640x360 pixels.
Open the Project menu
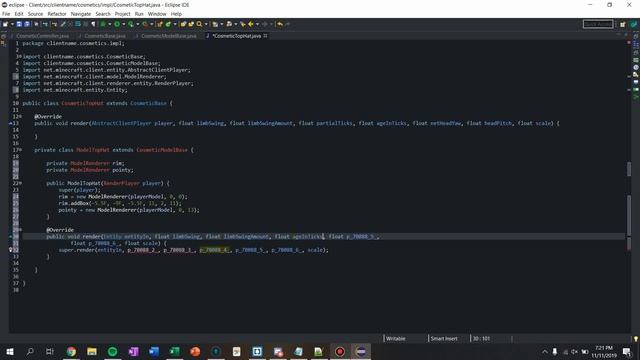(x=122, y=14)
